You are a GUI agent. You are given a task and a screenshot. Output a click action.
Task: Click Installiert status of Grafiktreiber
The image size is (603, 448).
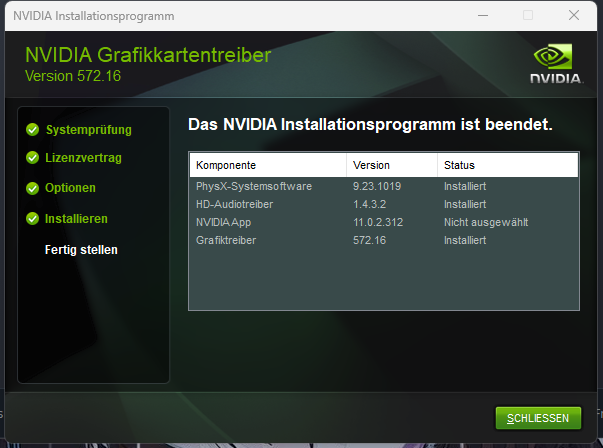point(465,240)
